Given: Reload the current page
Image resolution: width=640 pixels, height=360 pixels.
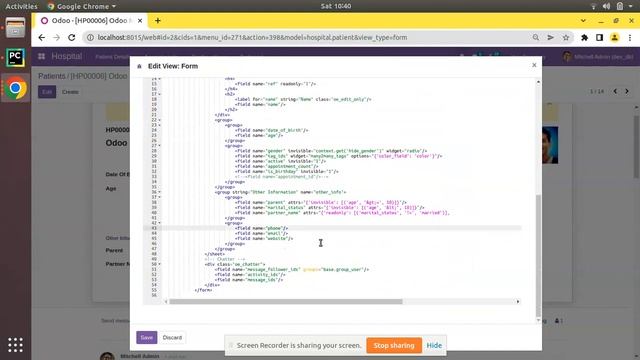Looking at the screenshot, I should tap(71, 37).
